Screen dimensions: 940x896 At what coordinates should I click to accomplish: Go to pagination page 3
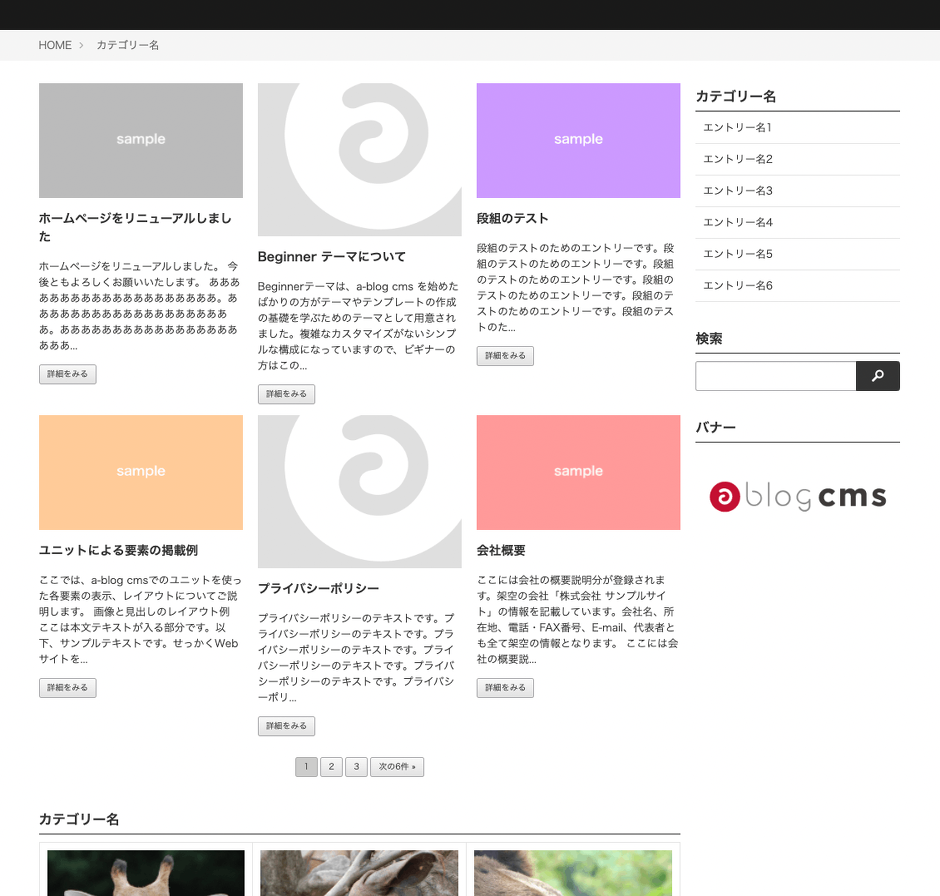(356, 767)
